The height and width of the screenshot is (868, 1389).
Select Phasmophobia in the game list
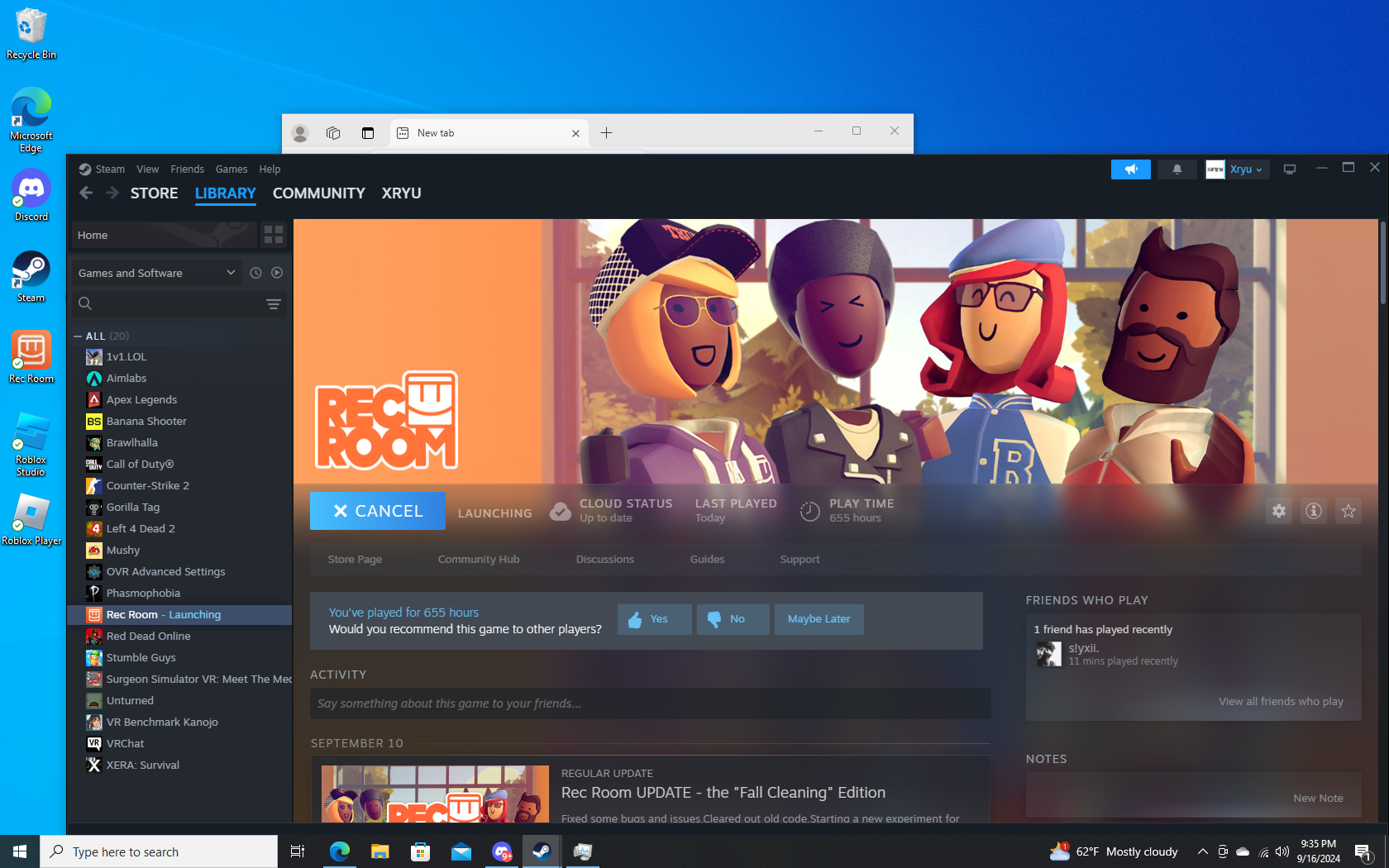click(x=179, y=594)
